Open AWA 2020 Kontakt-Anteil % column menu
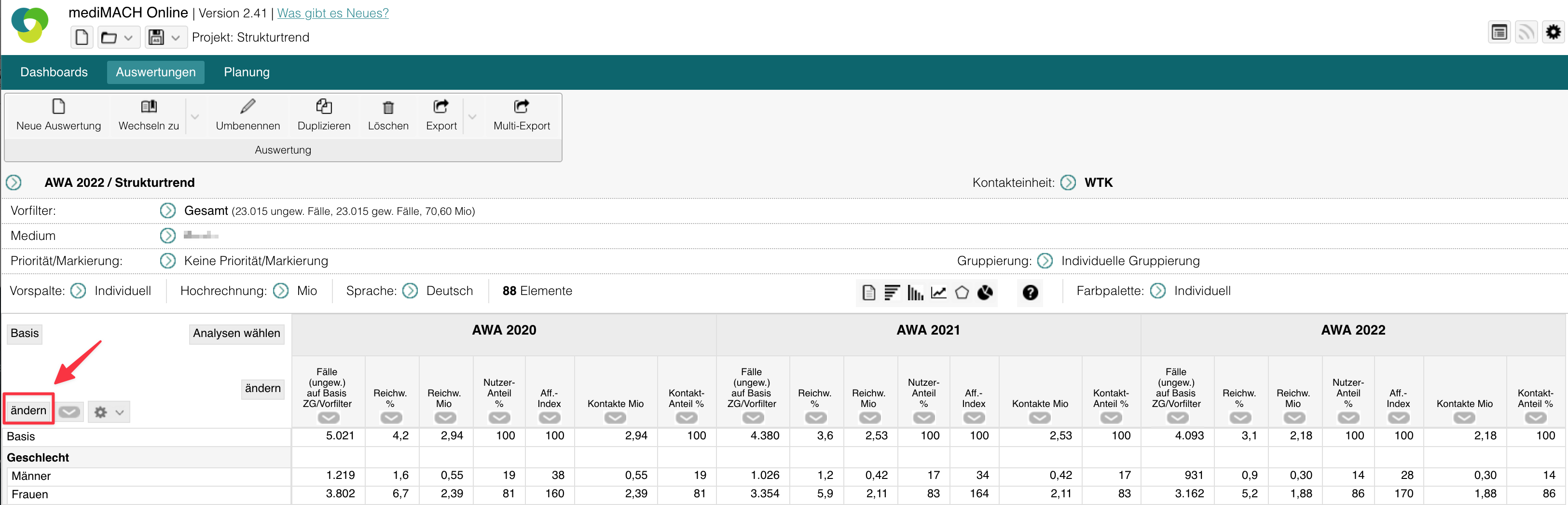Viewport: 1568px width, 505px height. click(687, 418)
